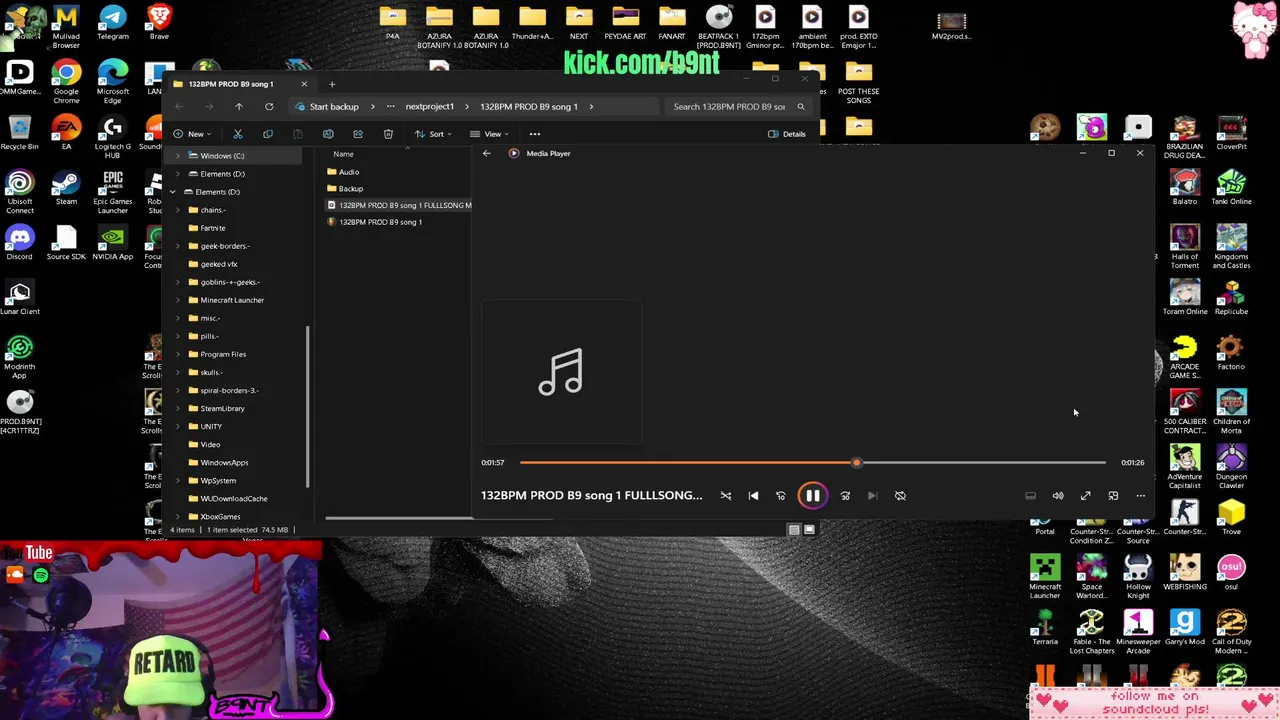Open the Lunar Client desktop shortcut
Screen dimensions: 1280x720
[x=19, y=297]
